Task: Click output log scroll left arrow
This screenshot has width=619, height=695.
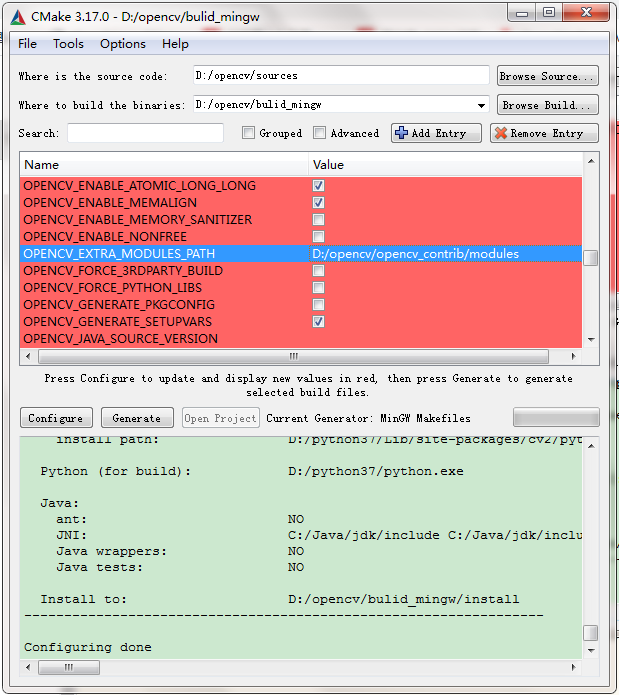Action: click(28, 667)
